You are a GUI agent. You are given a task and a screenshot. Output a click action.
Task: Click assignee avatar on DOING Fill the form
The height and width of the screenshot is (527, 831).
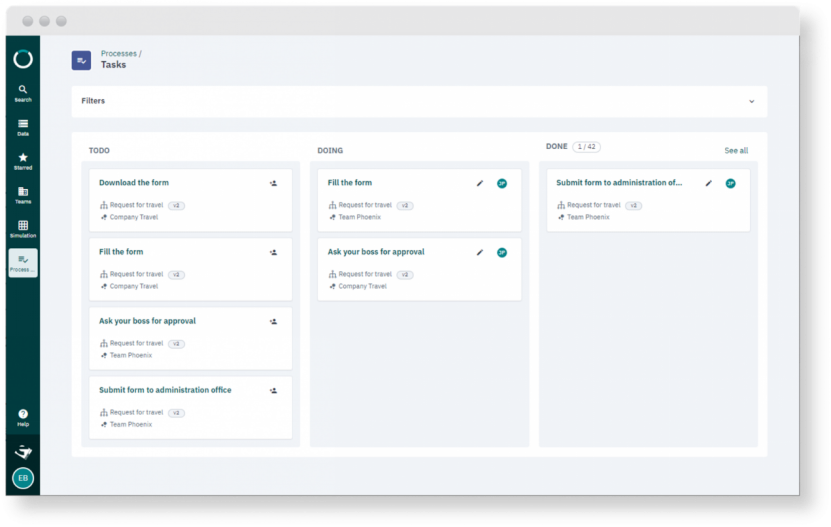click(x=502, y=183)
